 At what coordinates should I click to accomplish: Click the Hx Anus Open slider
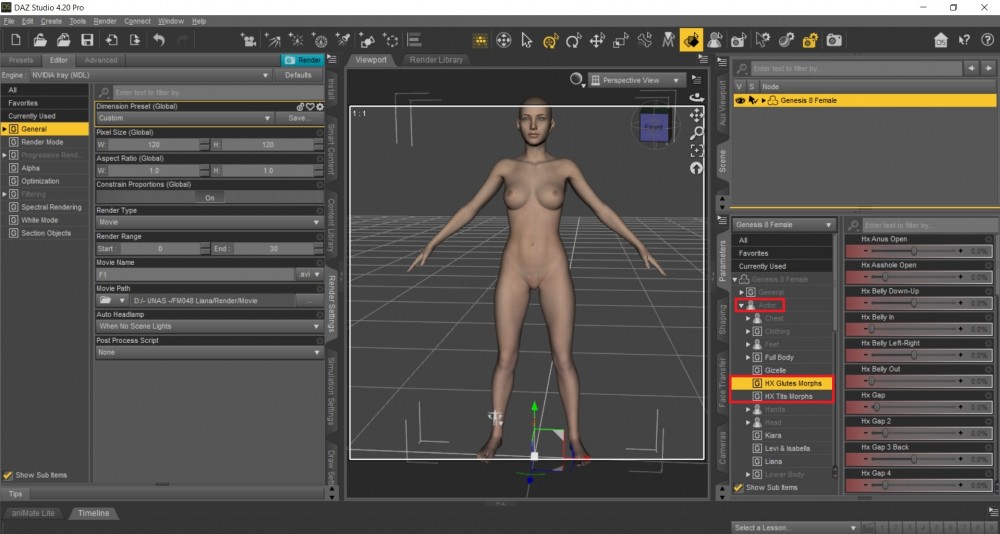(x=913, y=251)
